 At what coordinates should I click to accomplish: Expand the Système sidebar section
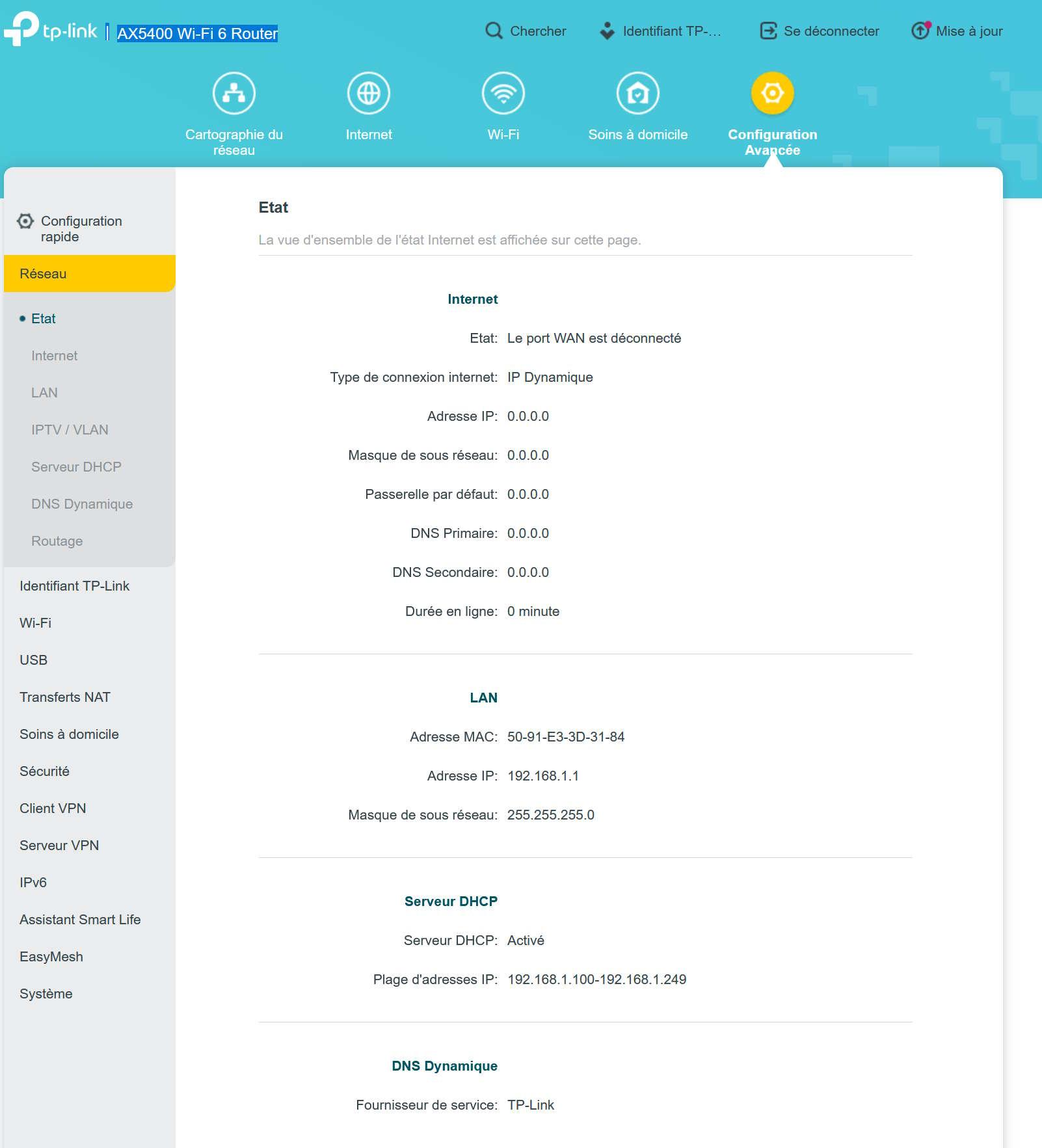coord(46,994)
